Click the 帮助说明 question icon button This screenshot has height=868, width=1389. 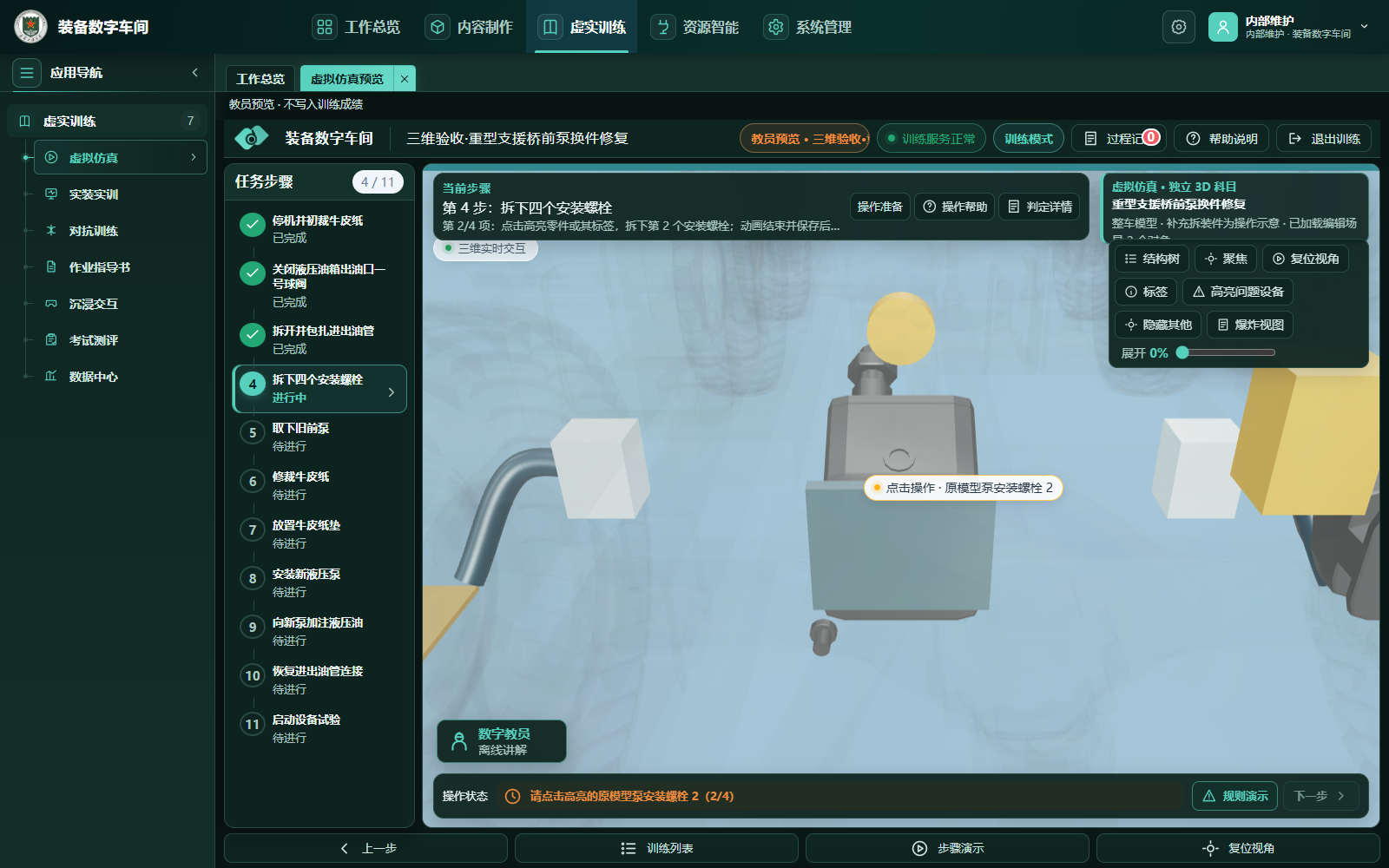(x=1221, y=139)
